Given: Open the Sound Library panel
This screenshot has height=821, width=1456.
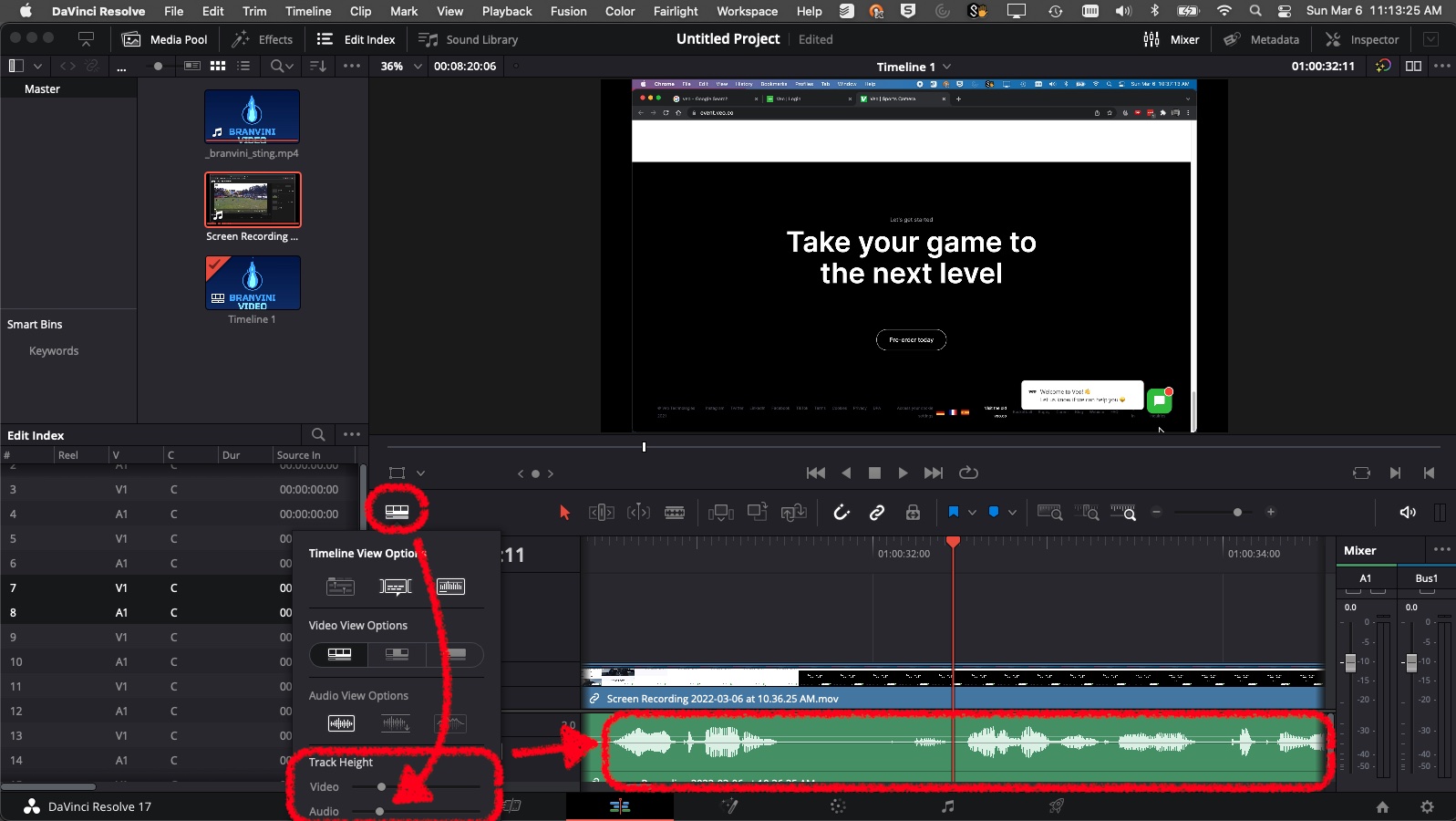Looking at the screenshot, I should tap(469, 39).
